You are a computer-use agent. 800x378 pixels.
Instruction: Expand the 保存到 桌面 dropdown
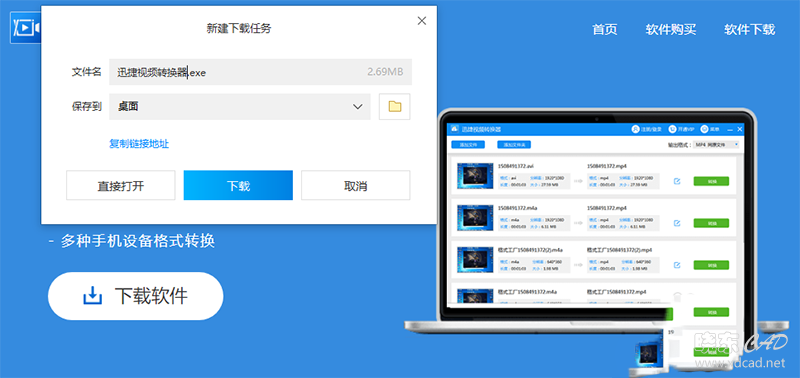[x=240, y=107]
